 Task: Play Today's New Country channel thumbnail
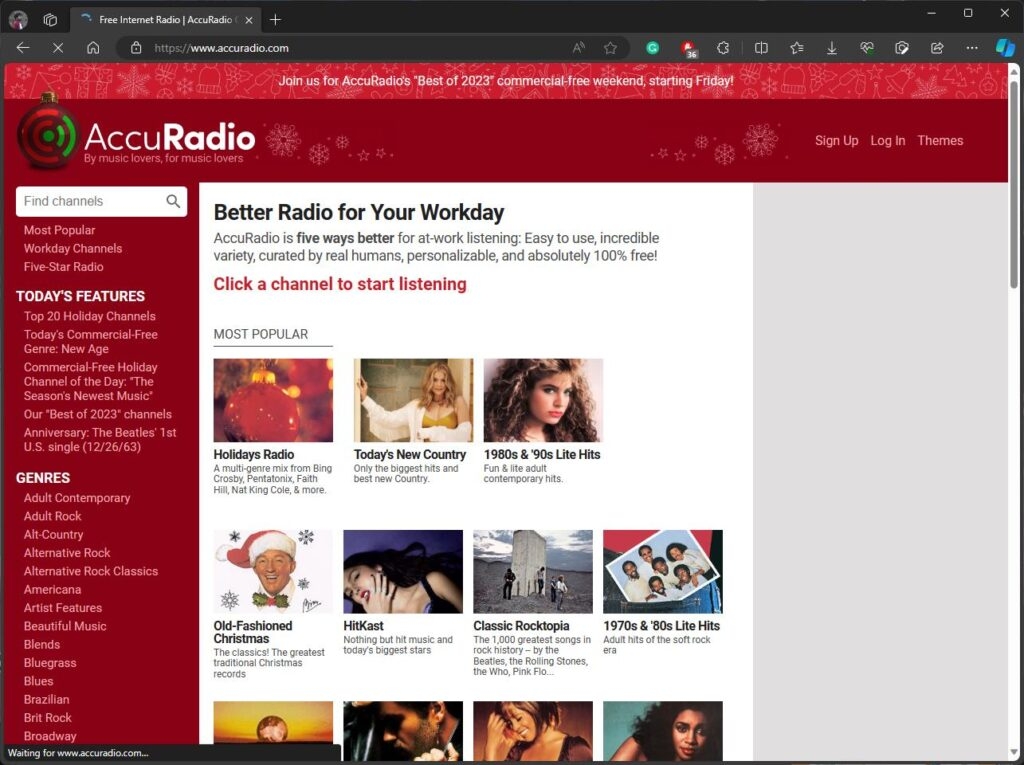[x=413, y=400]
